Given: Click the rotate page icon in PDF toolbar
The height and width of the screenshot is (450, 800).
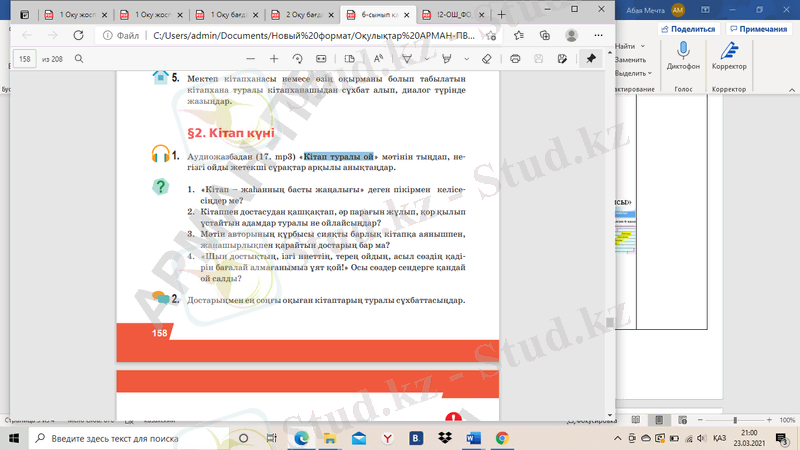Looking at the screenshot, I should [x=297, y=59].
